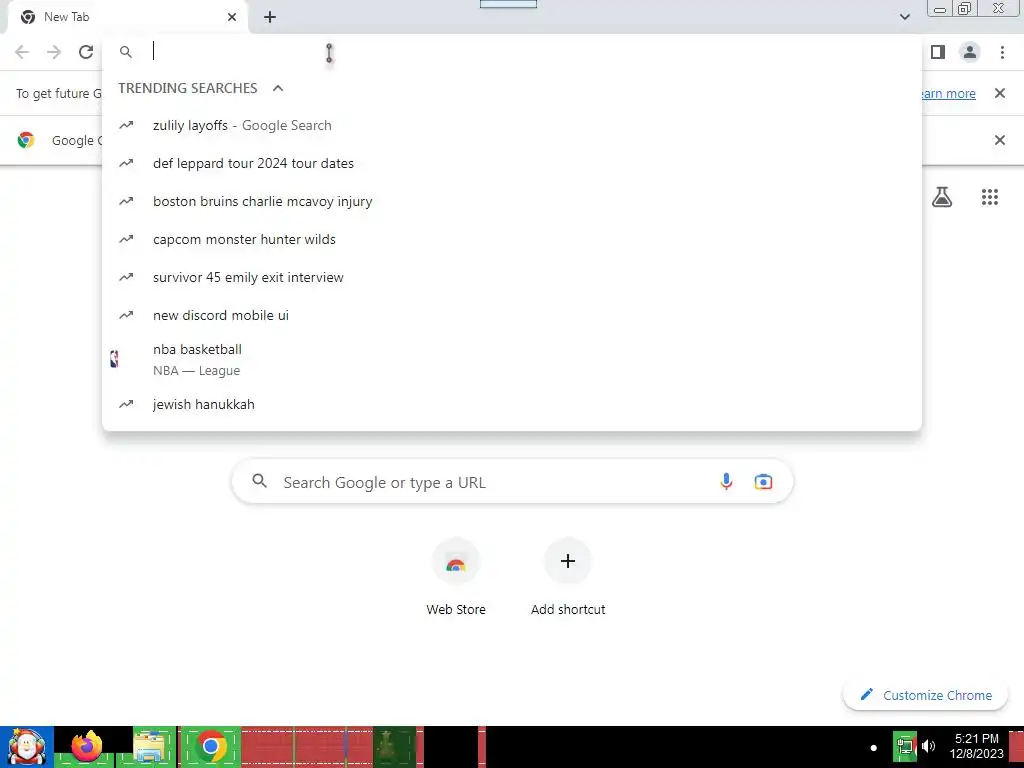Collapse the Trending Searches section
Screen dimensions: 1024x768
(278, 88)
